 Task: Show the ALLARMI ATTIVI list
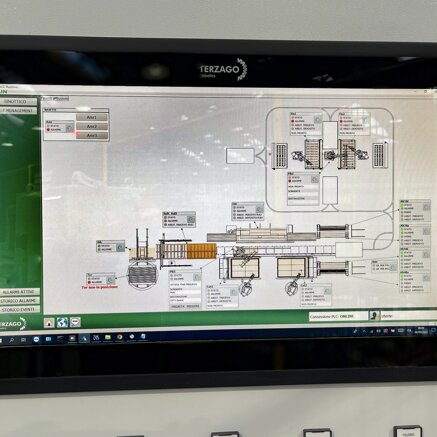pyautogui.click(x=19, y=292)
